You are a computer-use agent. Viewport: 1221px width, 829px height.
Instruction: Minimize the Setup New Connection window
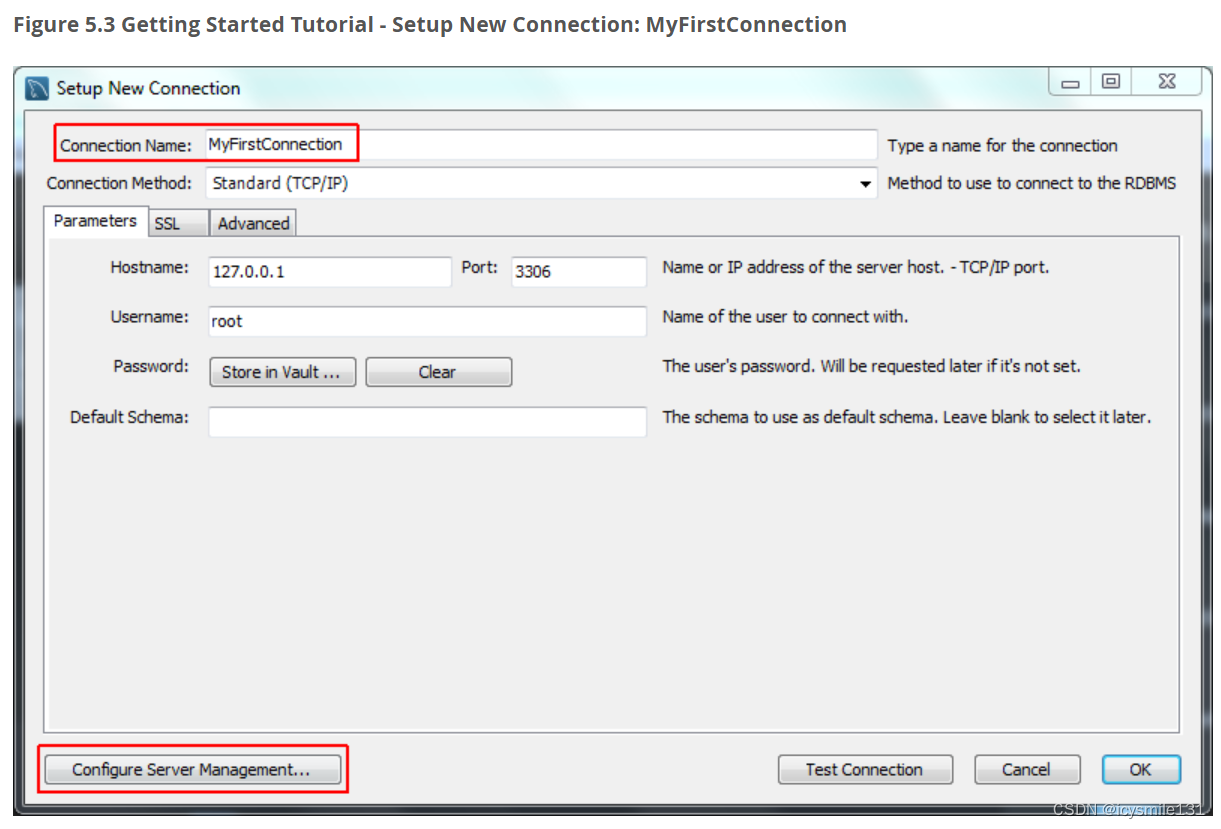pos(1071,83)
